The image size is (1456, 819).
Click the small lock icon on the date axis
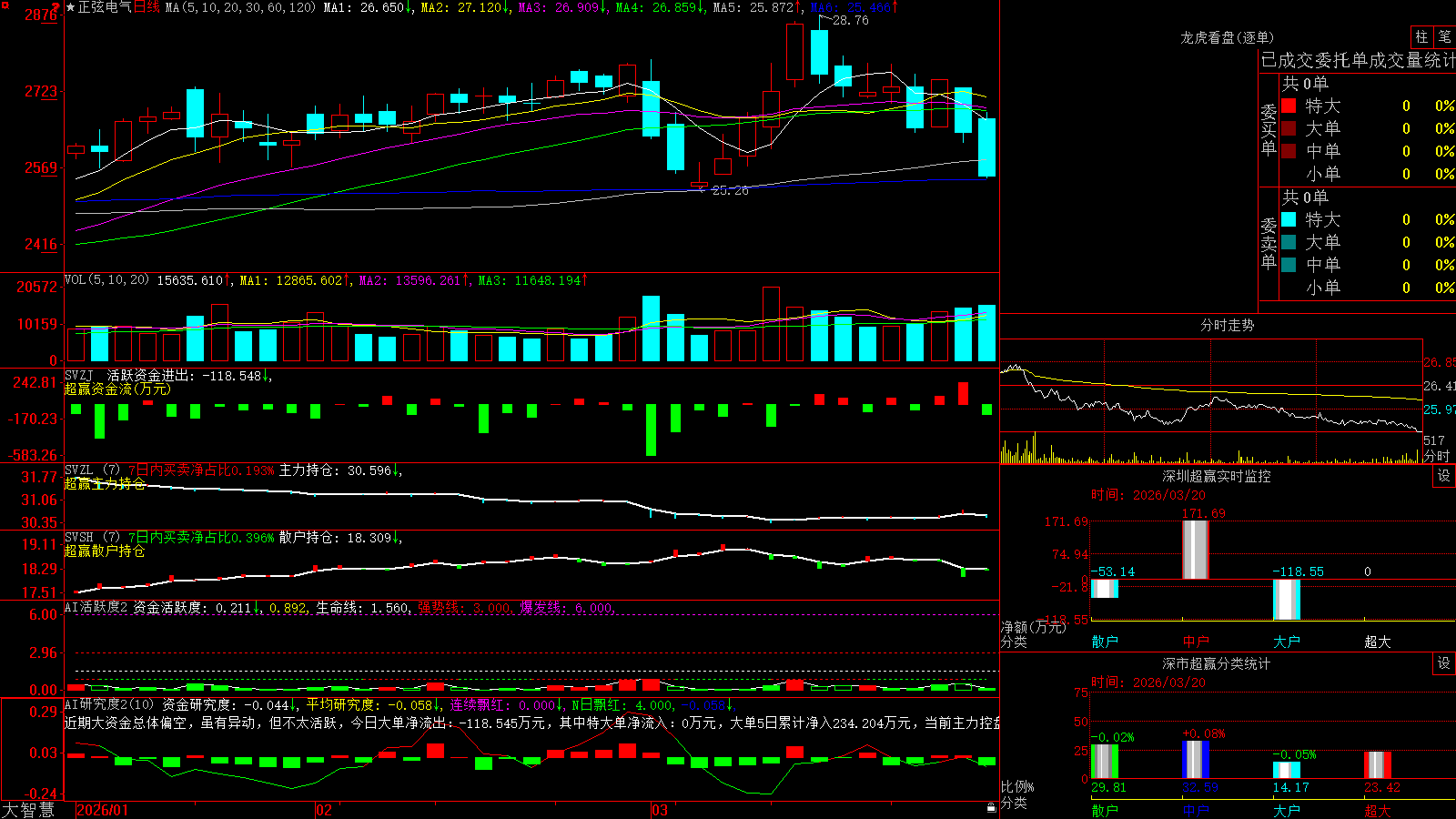pyautogui.click(x=992, y=808)
